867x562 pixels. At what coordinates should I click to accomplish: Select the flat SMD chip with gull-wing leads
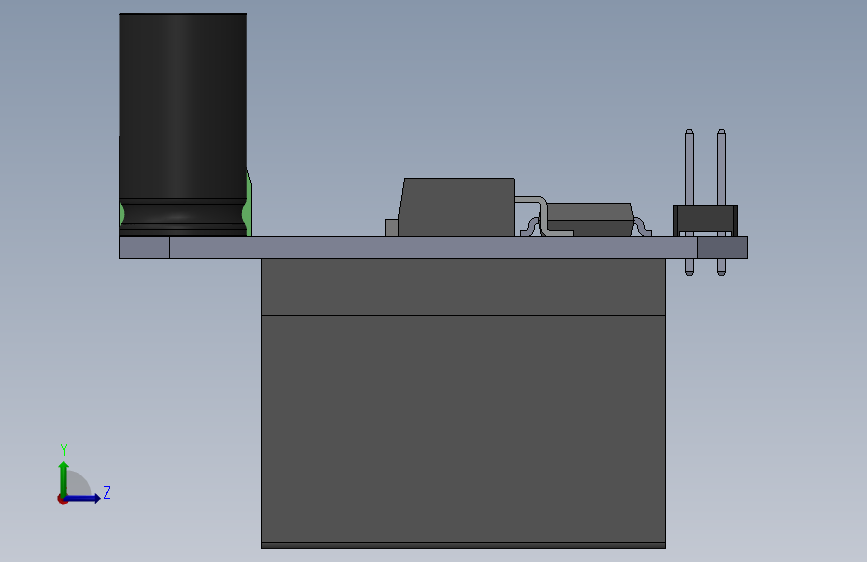coord(589,219)
